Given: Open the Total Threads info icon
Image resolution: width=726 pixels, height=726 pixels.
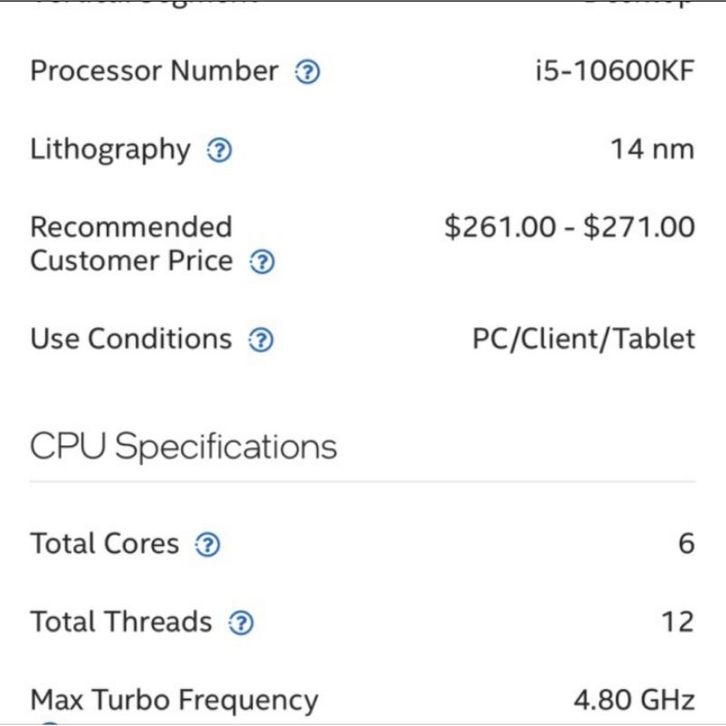Looking at the screenshot, I should tap(241, 623).
